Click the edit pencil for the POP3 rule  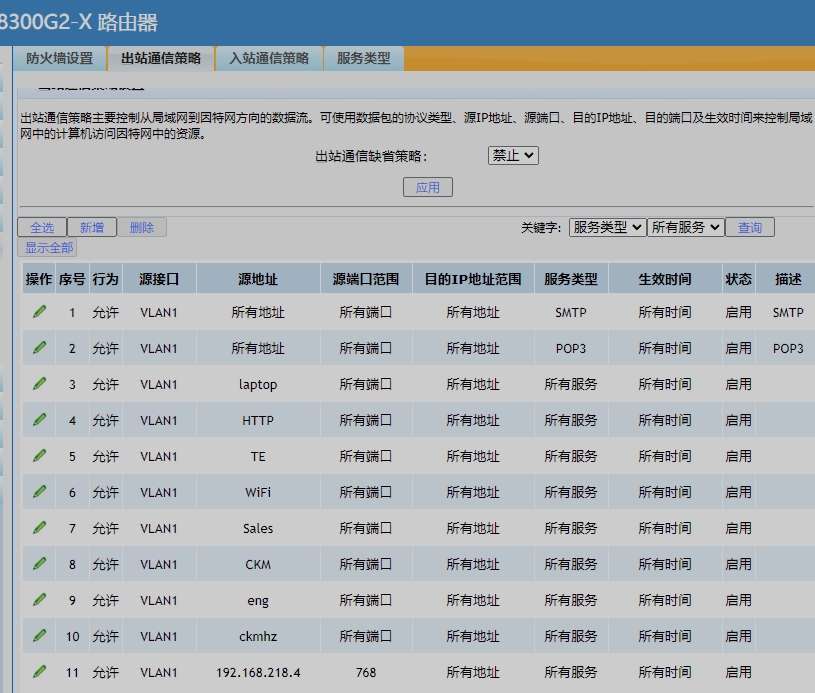point(39,348)
